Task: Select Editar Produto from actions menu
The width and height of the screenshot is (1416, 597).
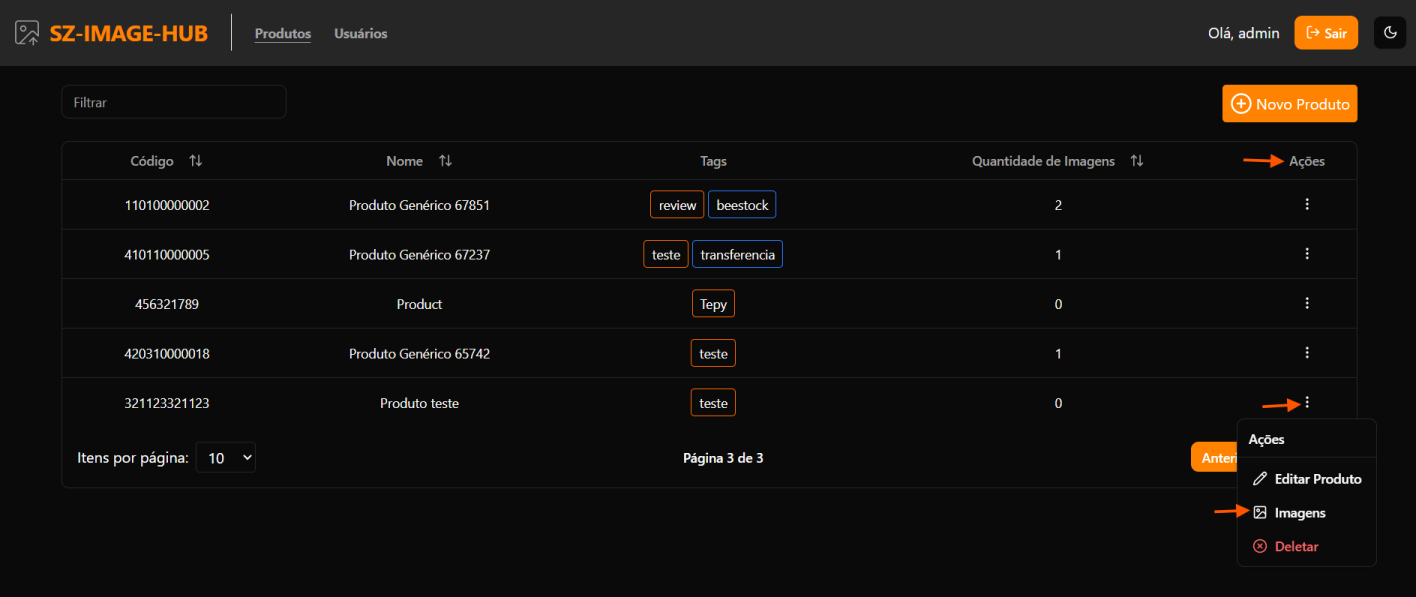Action: 1307,479
